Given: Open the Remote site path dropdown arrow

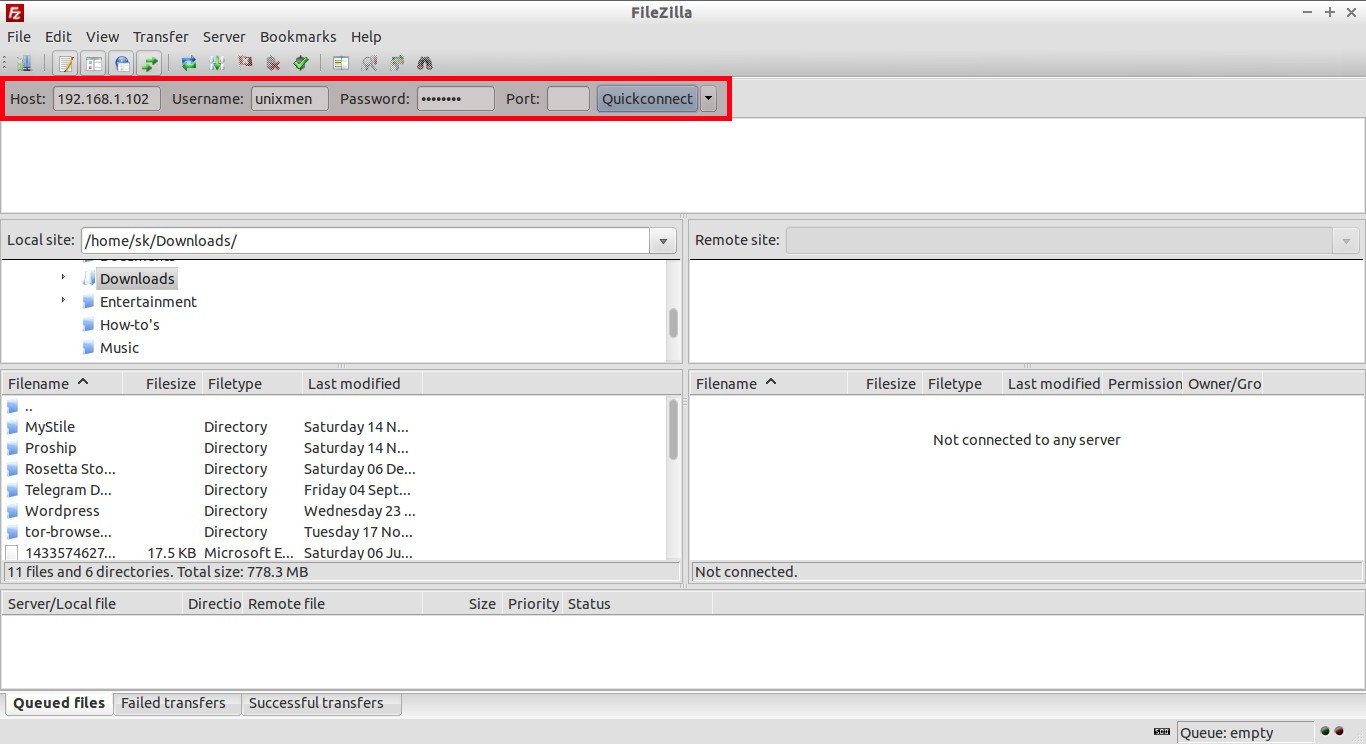Looking at the screenshot, I should (x=1346, y=241).
